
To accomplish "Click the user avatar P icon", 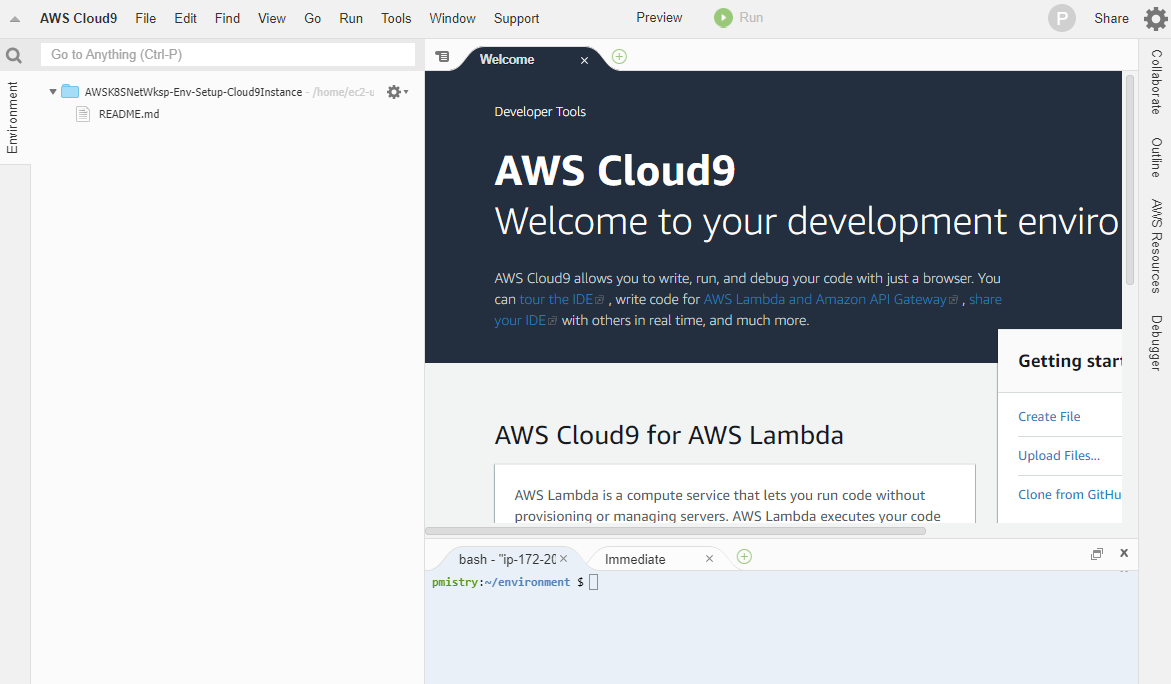I will (1061, 18).
